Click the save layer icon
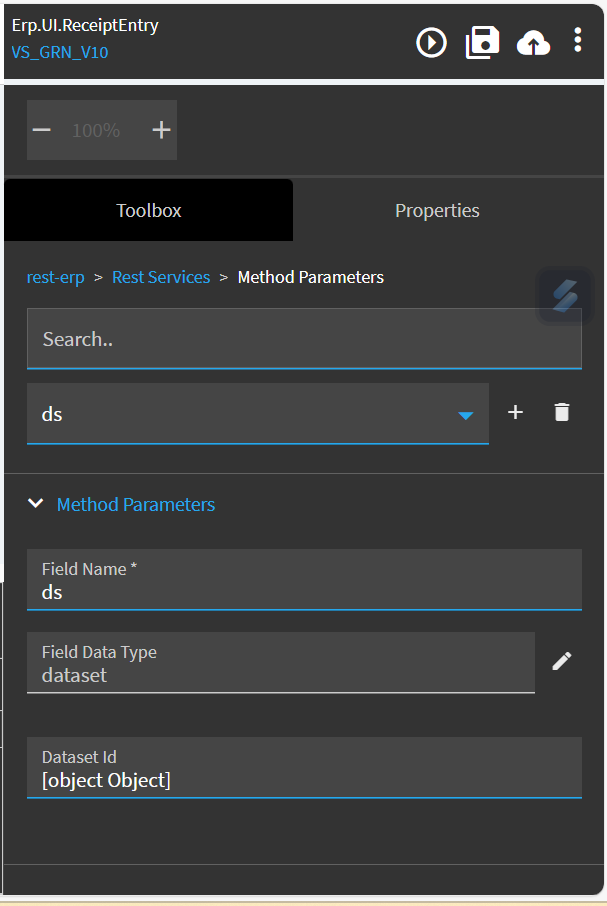 (482, 43)
